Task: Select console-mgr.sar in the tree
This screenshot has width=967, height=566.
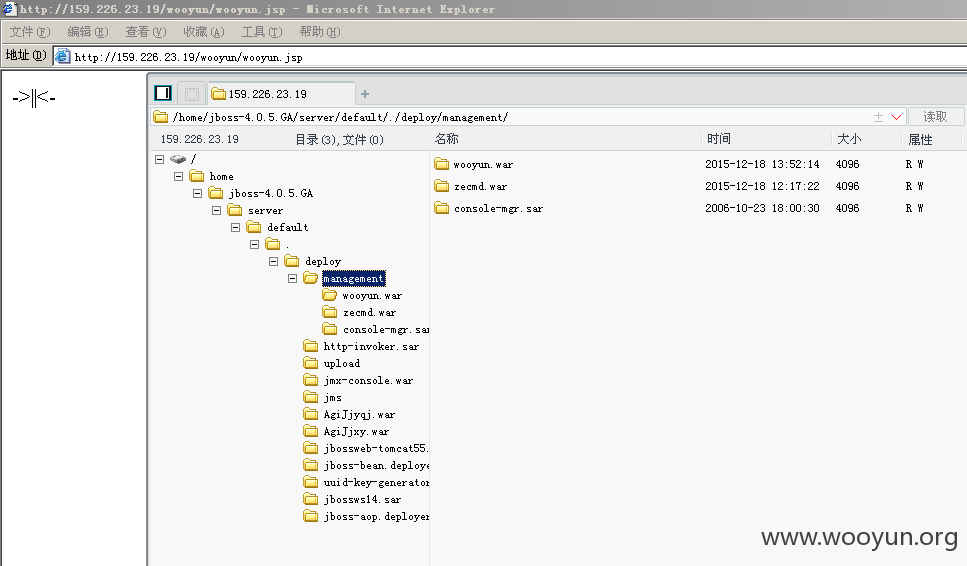Action: [x=385, y=329]
